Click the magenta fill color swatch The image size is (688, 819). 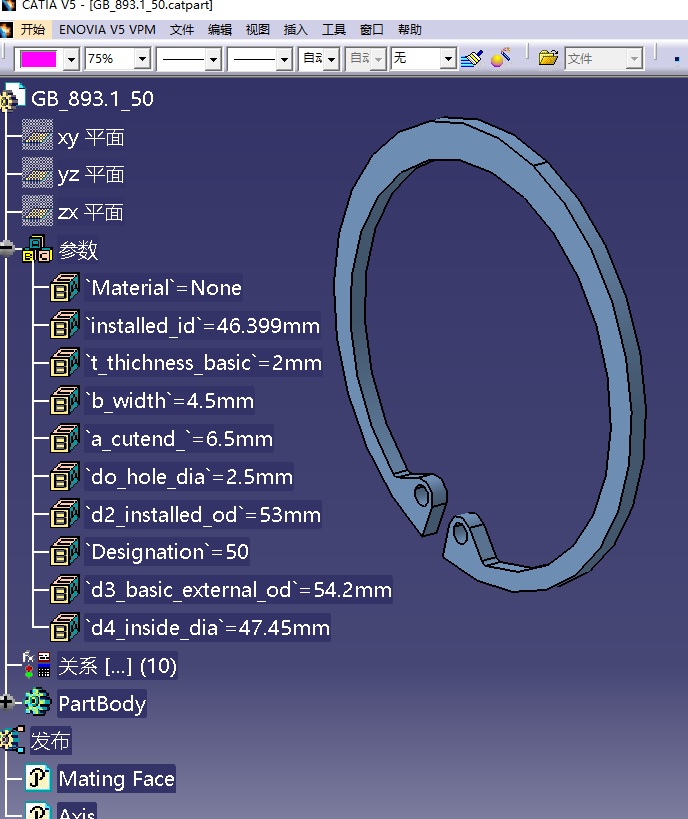(38, 59)
